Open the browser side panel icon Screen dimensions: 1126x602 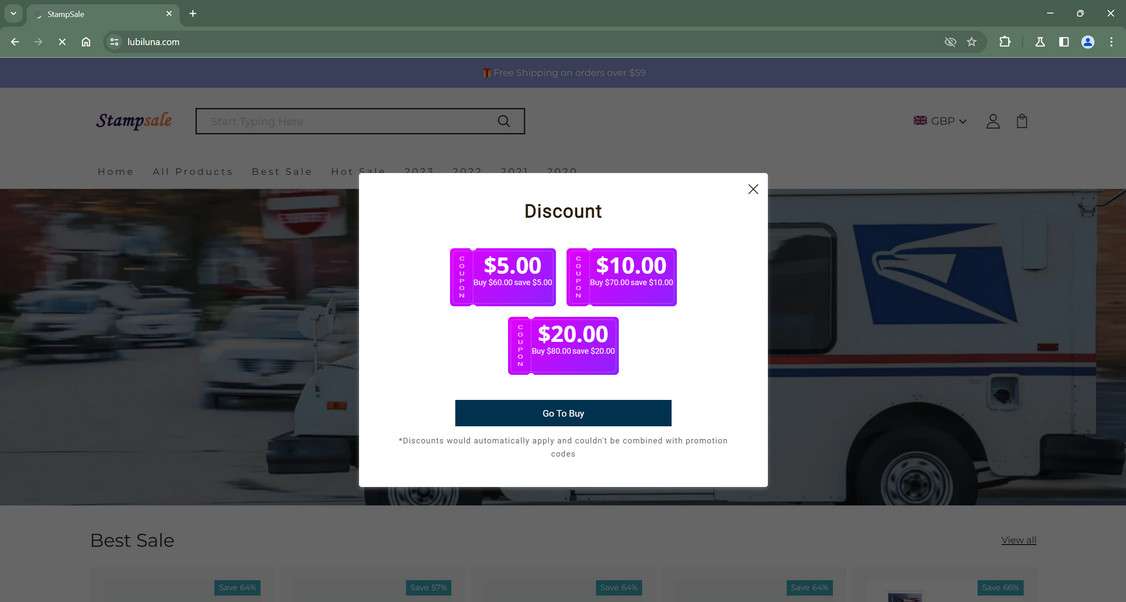point(1063,42)
